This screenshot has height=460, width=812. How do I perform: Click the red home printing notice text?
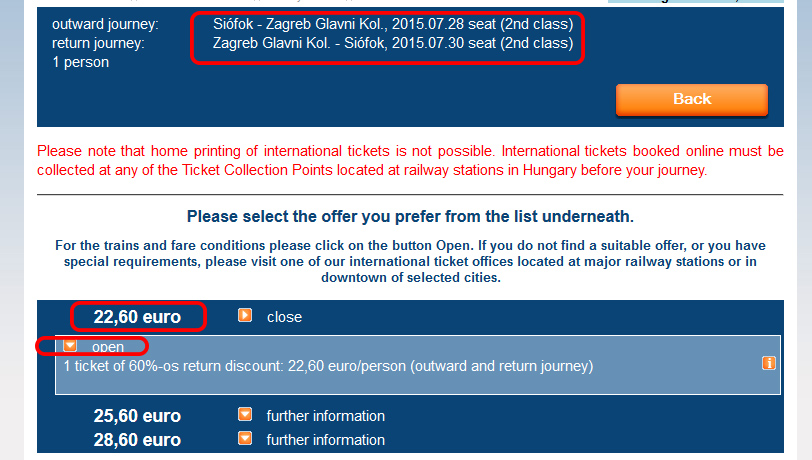point(410,161)
